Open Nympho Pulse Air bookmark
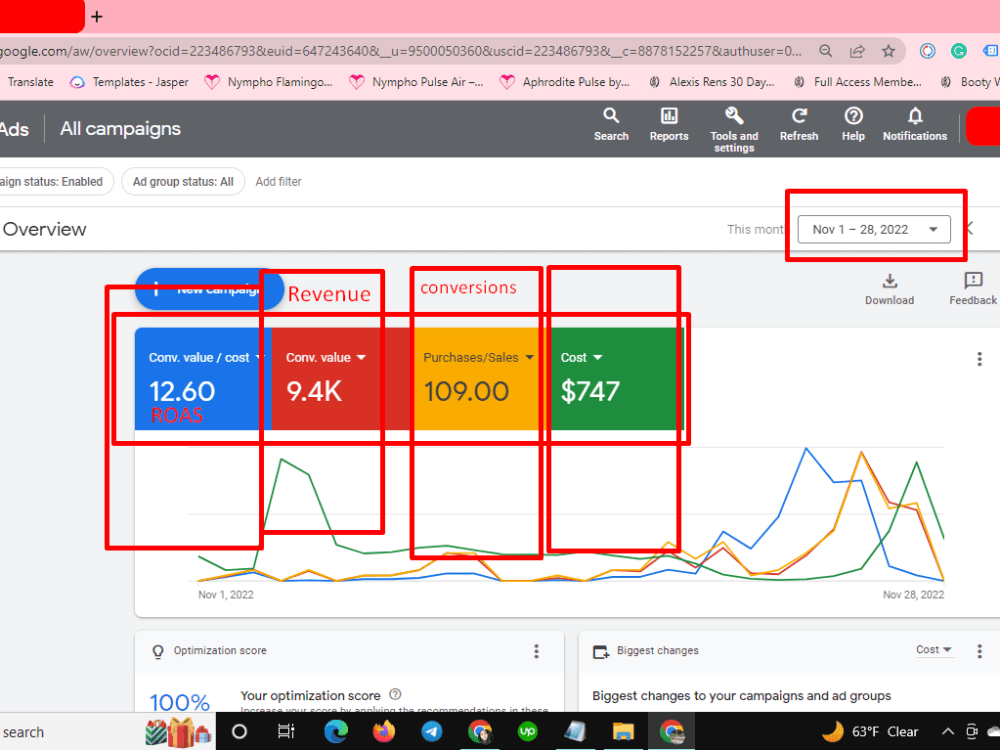This screenshot has height=750, width=1000. [417, 82]
